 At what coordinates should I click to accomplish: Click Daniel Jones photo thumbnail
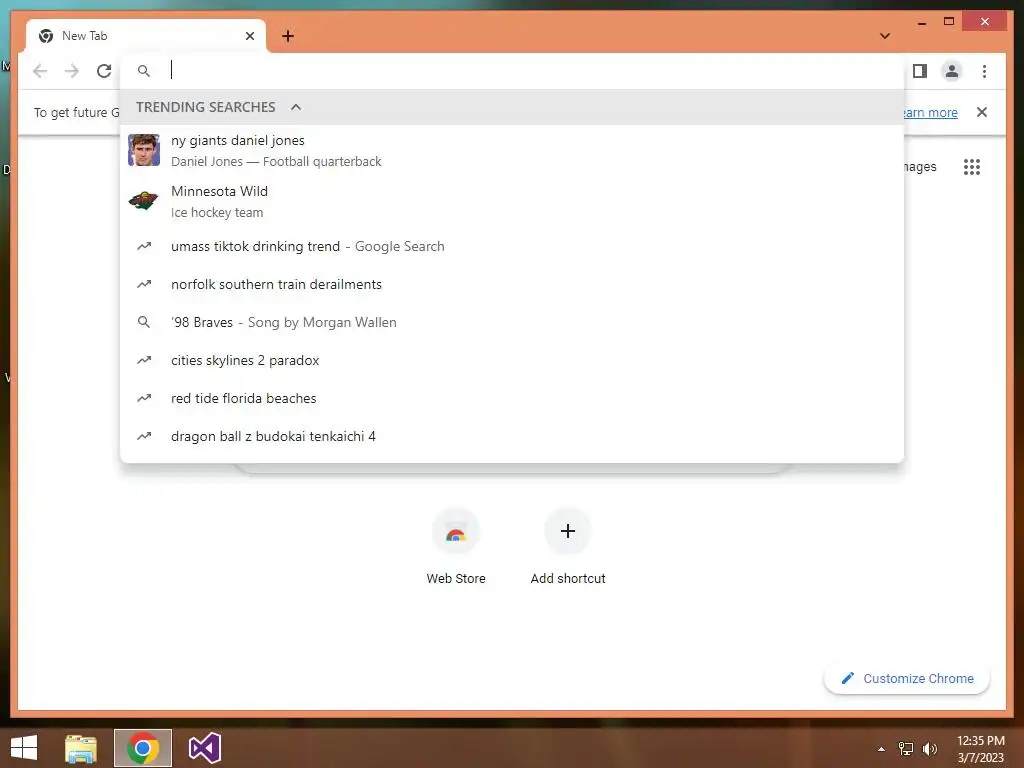click(x=144, y=150)
